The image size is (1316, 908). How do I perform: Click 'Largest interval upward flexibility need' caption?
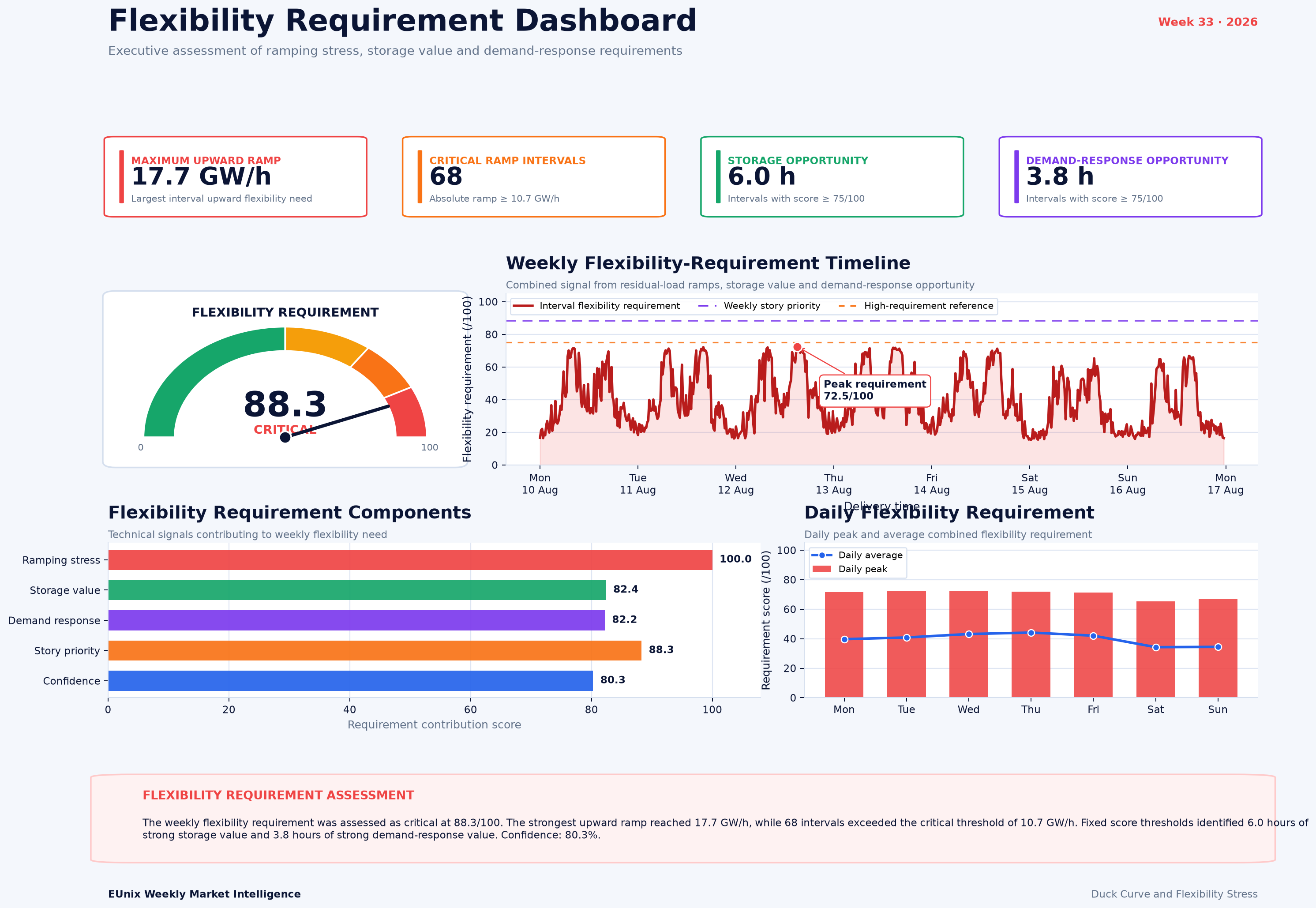pos(221,199)
